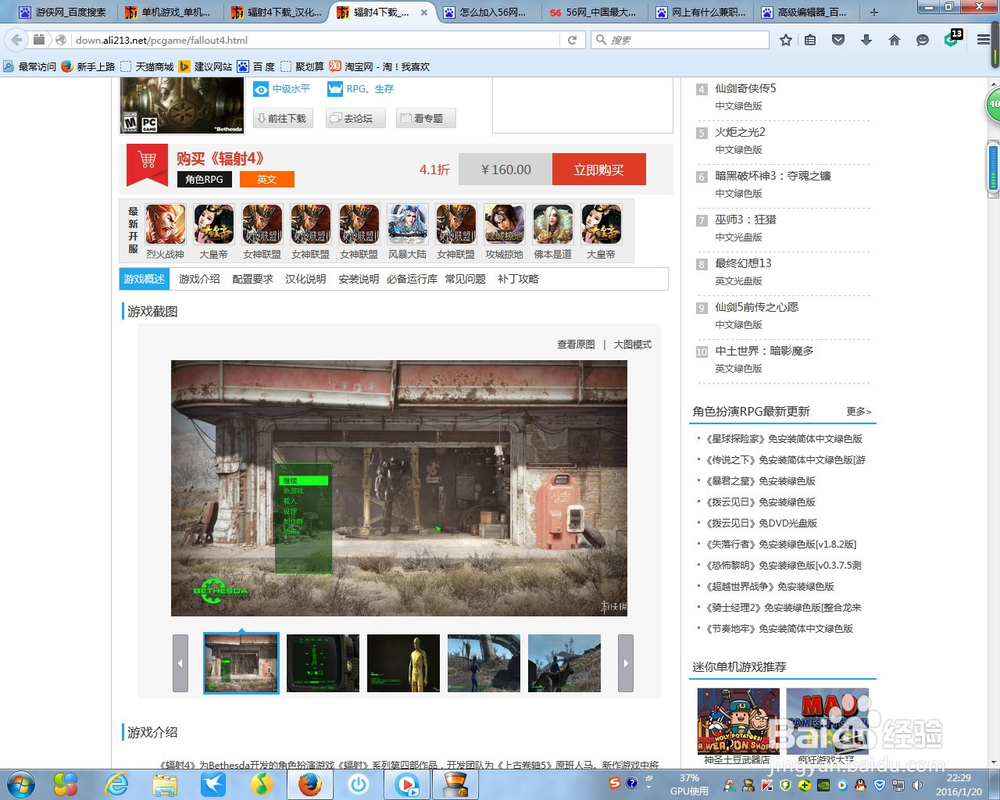Switch to 大图模式 view
1000x800 pixels.
pyautogui.click(x=633, y=344)
